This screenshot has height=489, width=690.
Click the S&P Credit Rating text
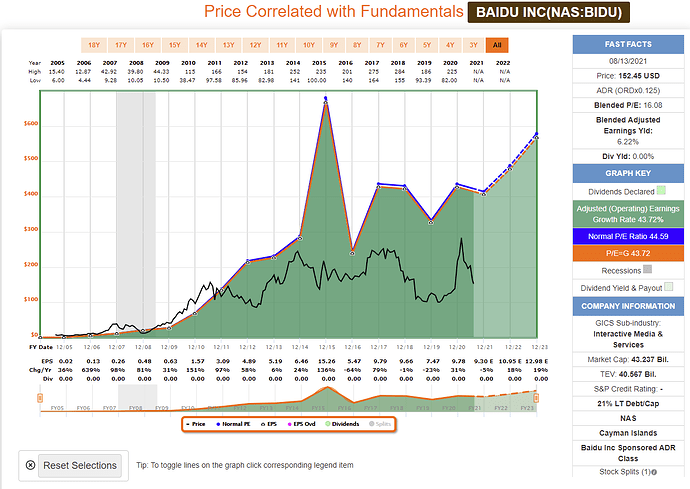click(x=628, y=389)
